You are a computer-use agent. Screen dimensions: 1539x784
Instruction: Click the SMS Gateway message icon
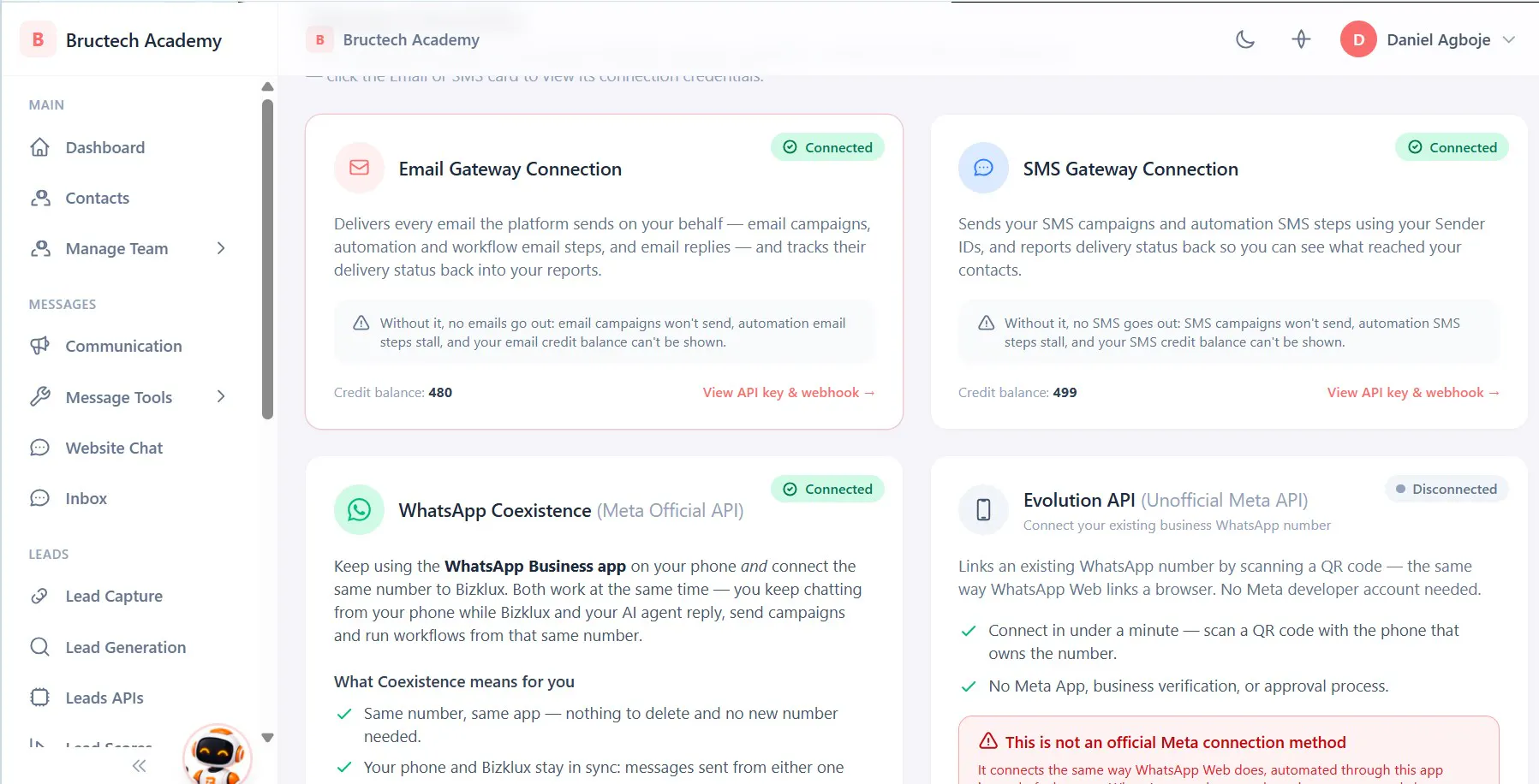[983, 168]
